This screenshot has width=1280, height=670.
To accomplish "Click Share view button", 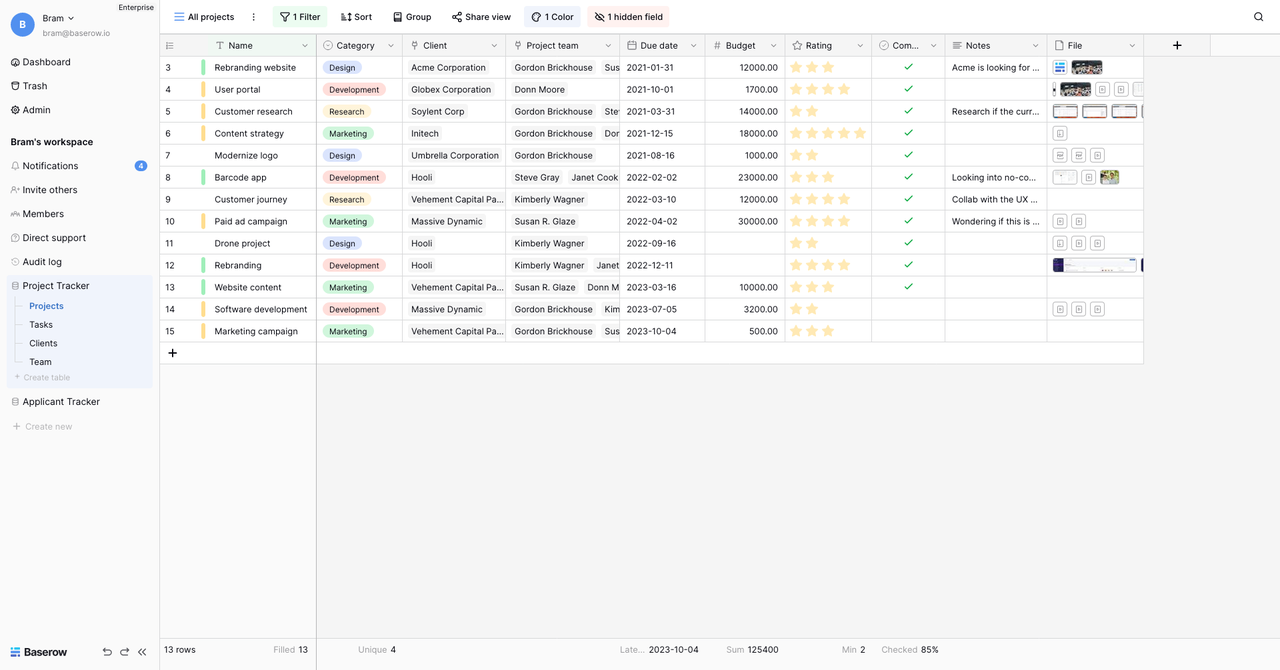I will (x=481, y=17).
